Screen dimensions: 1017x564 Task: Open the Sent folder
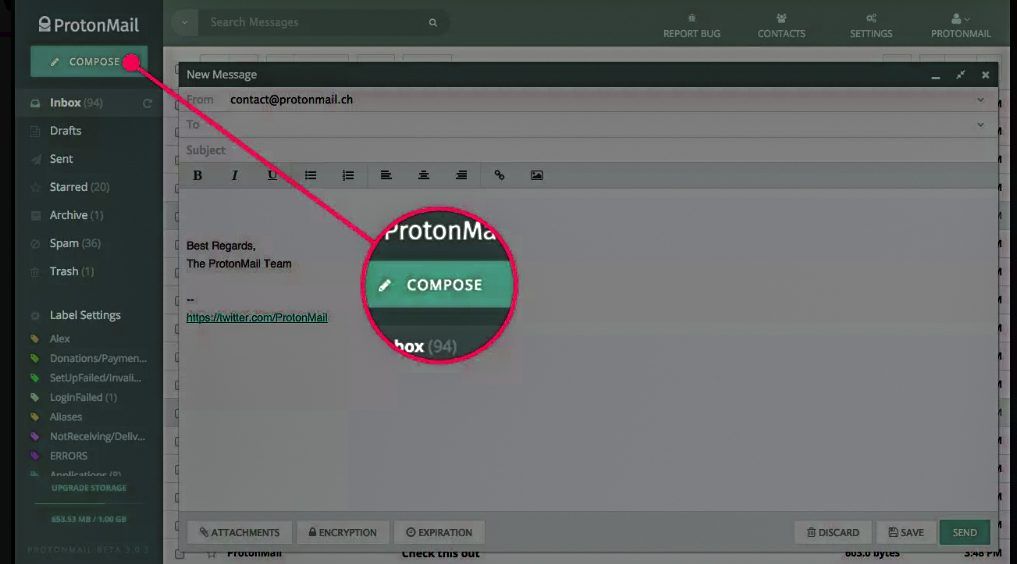(61, 159)
